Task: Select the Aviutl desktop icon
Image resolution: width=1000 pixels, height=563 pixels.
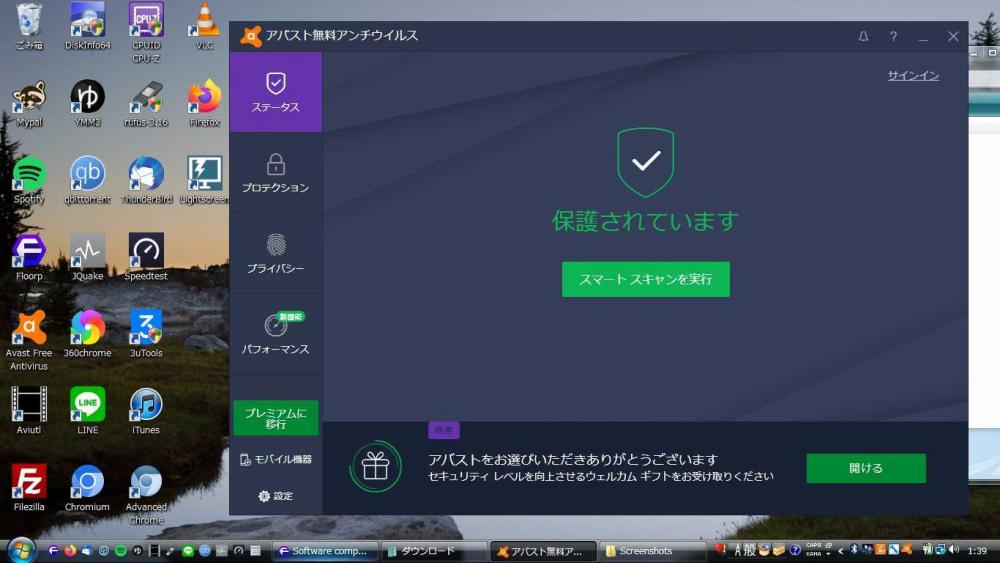Action: click(29, 411)
